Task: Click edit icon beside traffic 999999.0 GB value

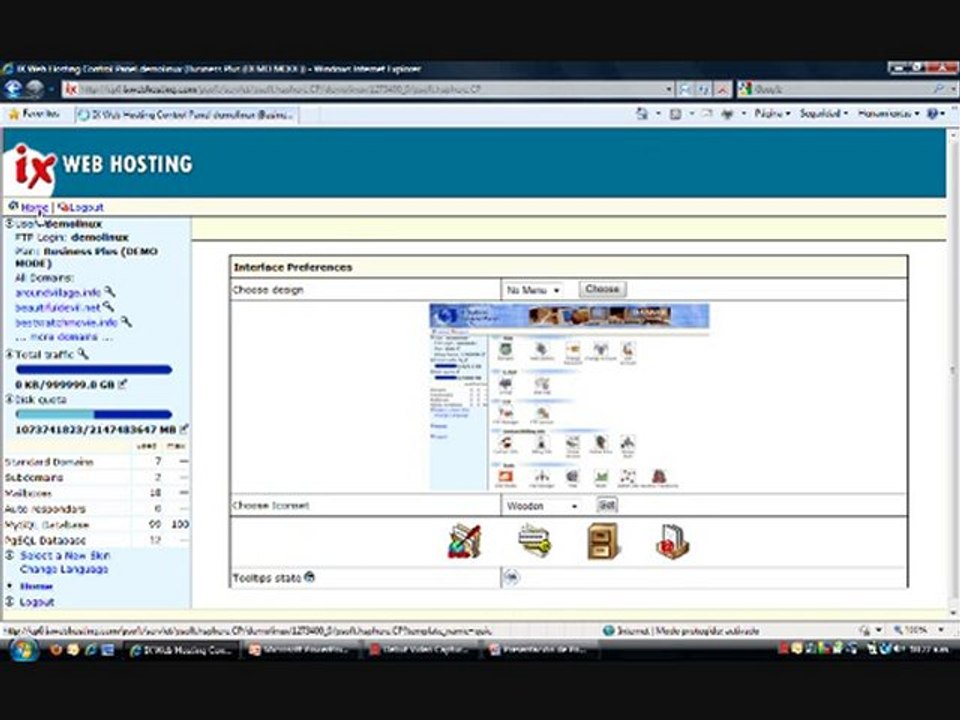Action: 122,384
